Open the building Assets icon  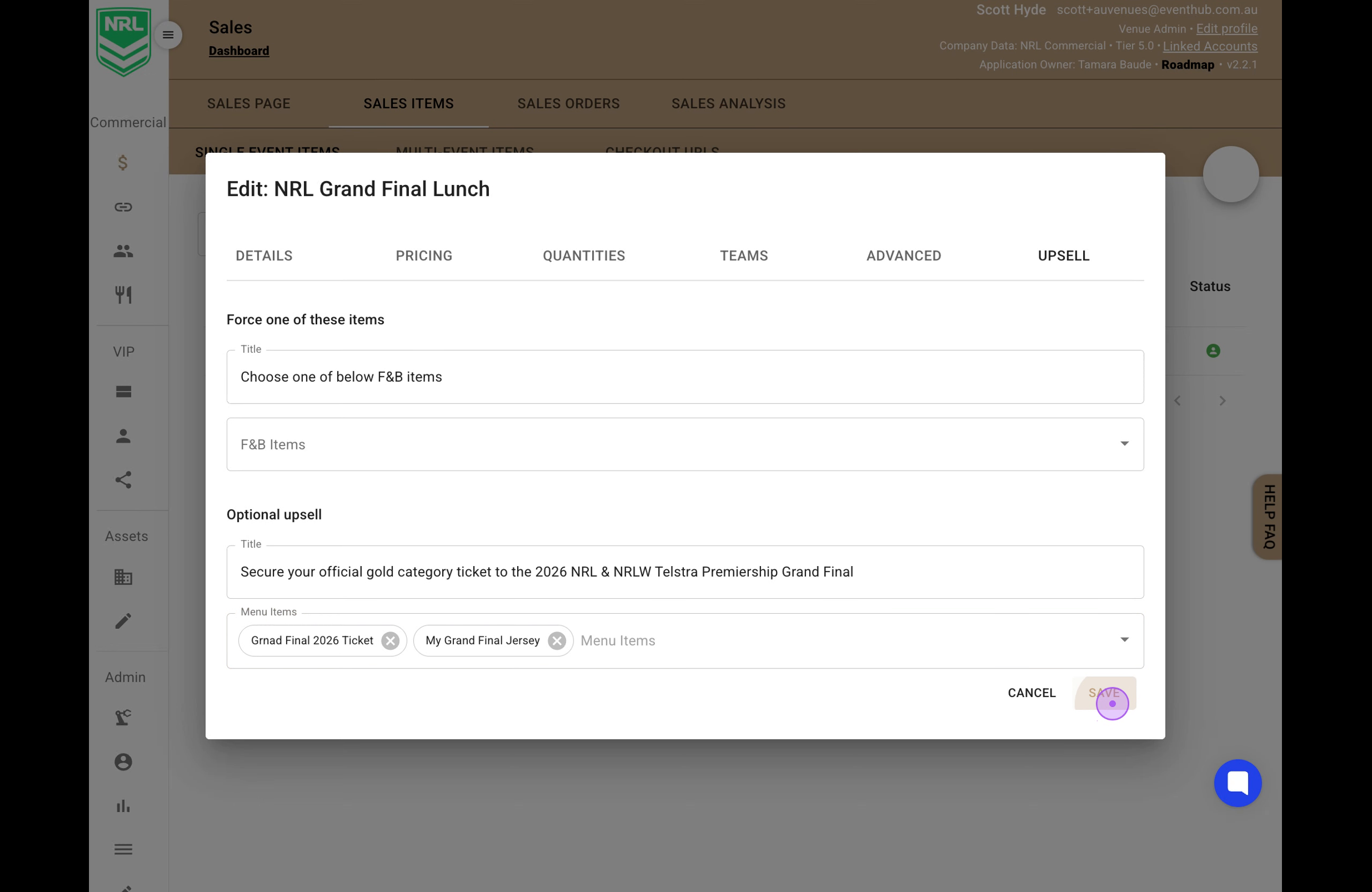click(x=123, y=577)
